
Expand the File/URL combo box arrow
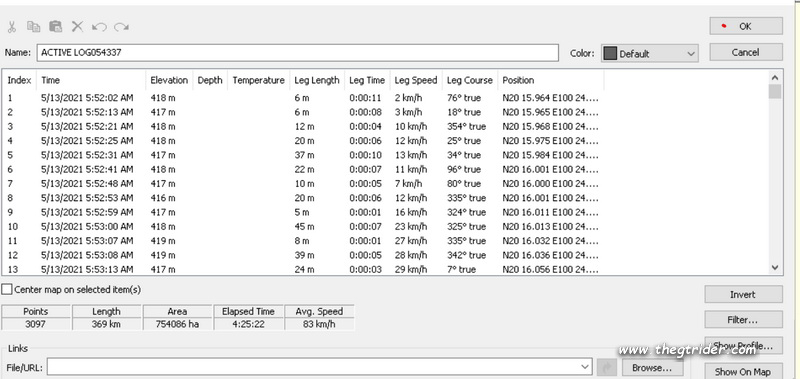pos(585,367)
